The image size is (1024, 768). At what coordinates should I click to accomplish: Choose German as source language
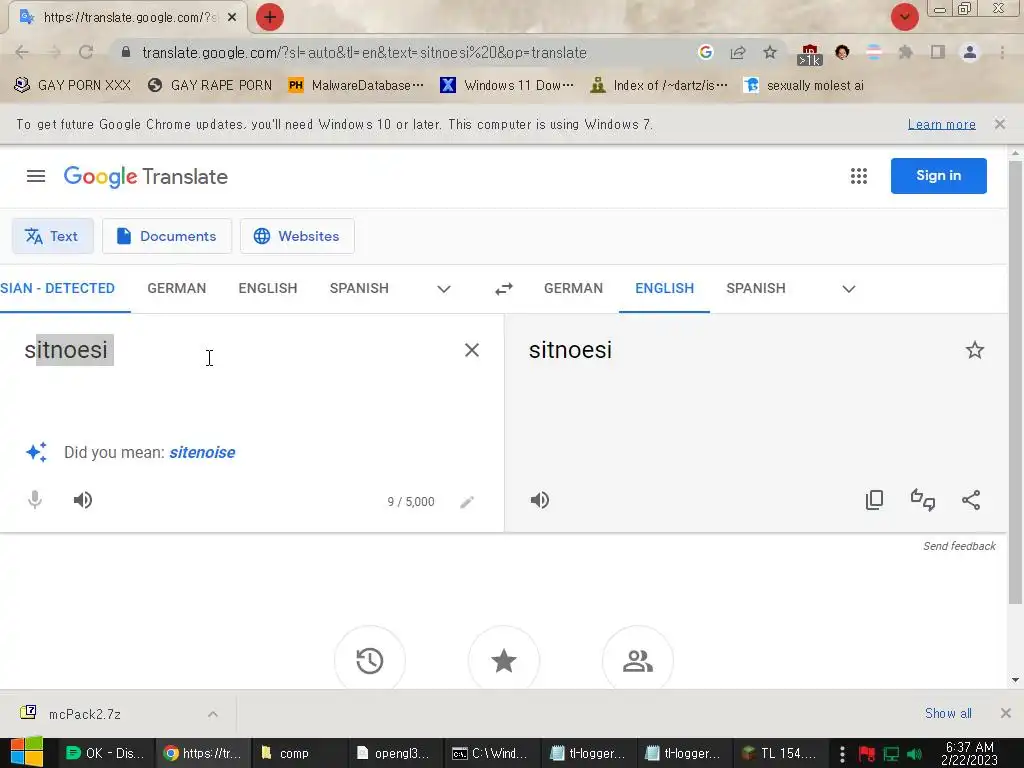(x=176, y=288)
